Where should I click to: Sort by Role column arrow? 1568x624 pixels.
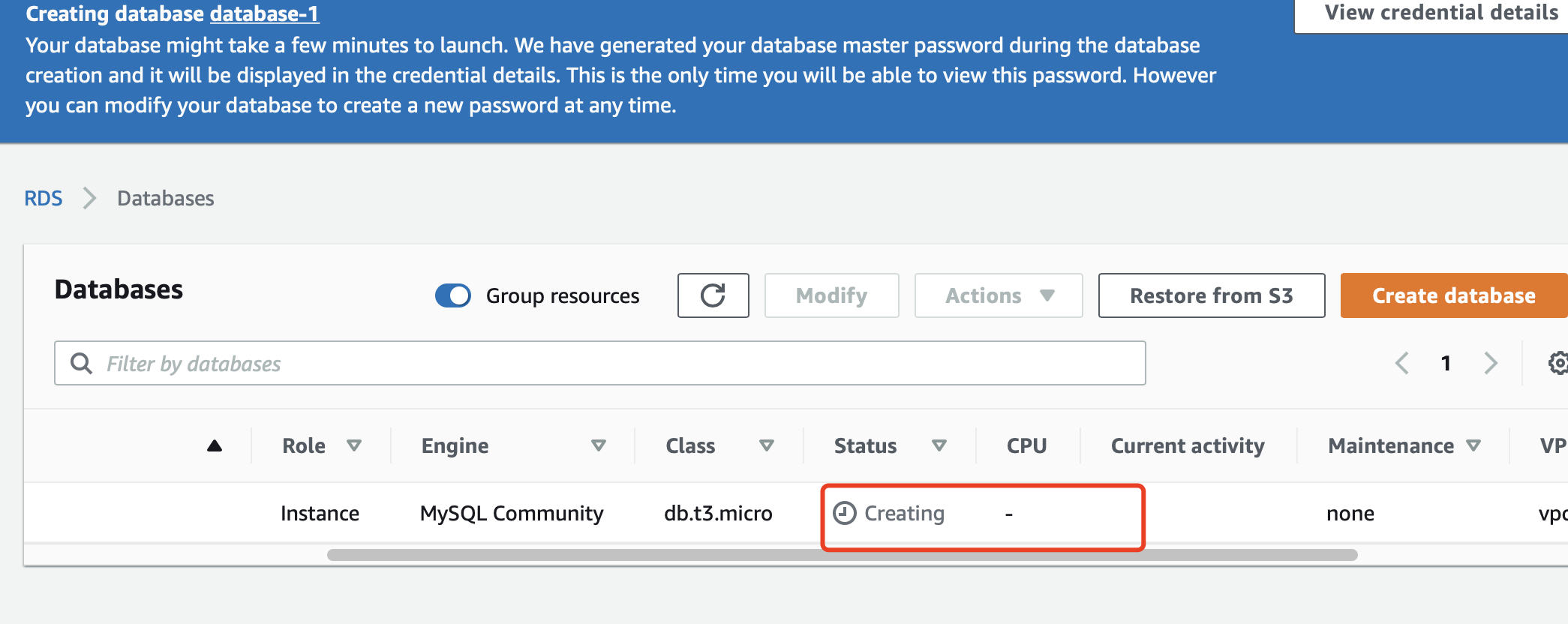[354, 445]
